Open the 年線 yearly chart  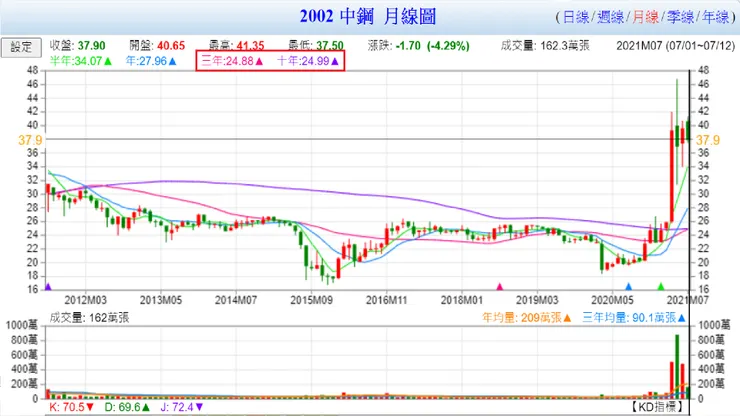pyautogui.click(x=715, y=17)
